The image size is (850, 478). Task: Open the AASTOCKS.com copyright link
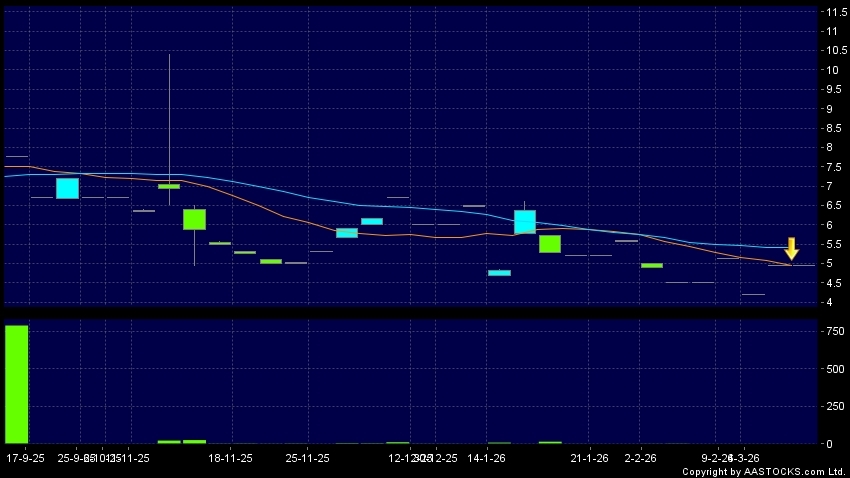[763, 471]
